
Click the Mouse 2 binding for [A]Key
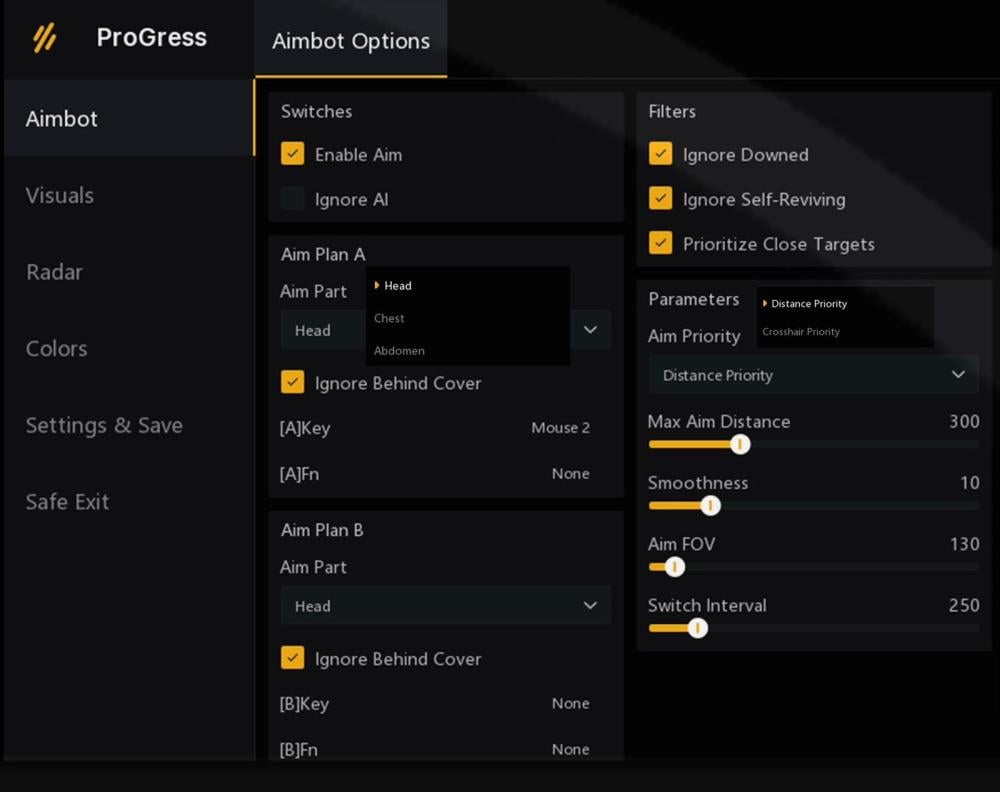click(560, 428)
